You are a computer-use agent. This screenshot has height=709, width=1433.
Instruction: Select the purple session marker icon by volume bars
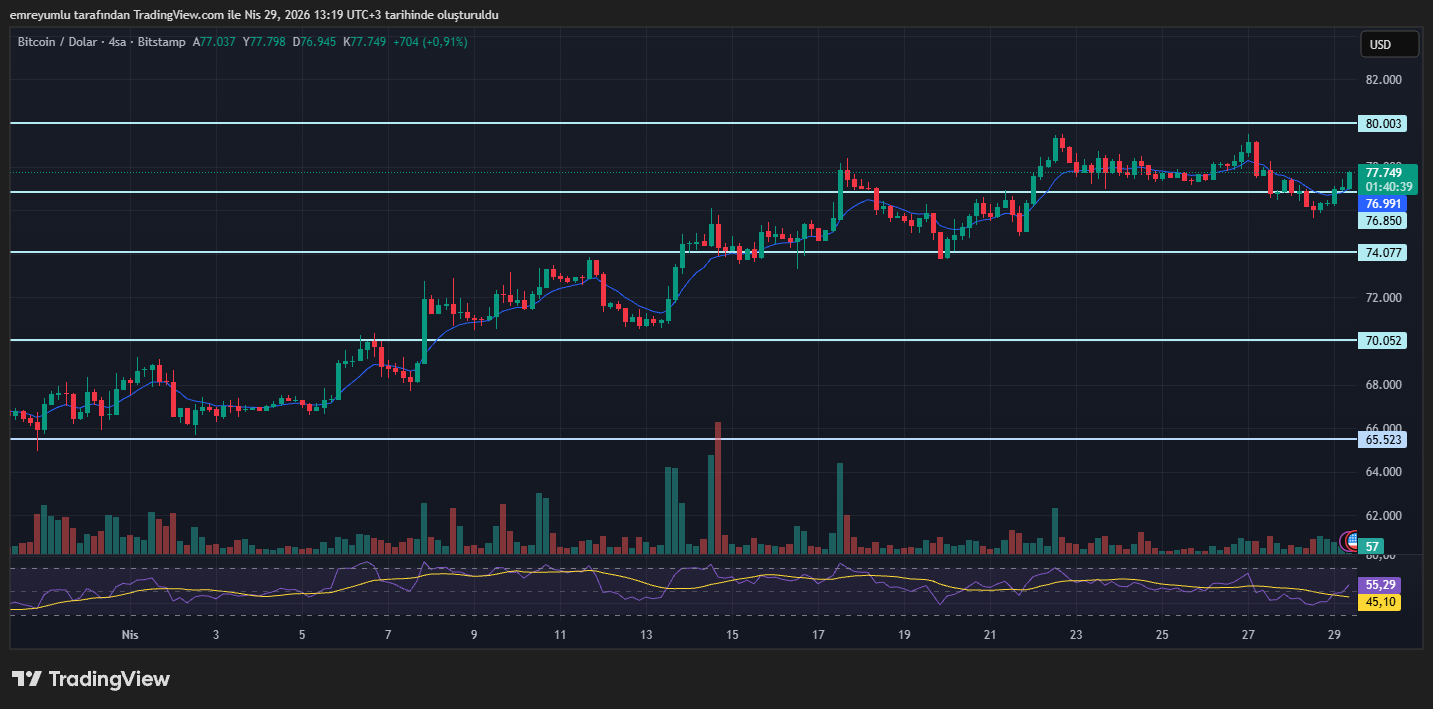pyautogui.click(x=1342, y=542)
